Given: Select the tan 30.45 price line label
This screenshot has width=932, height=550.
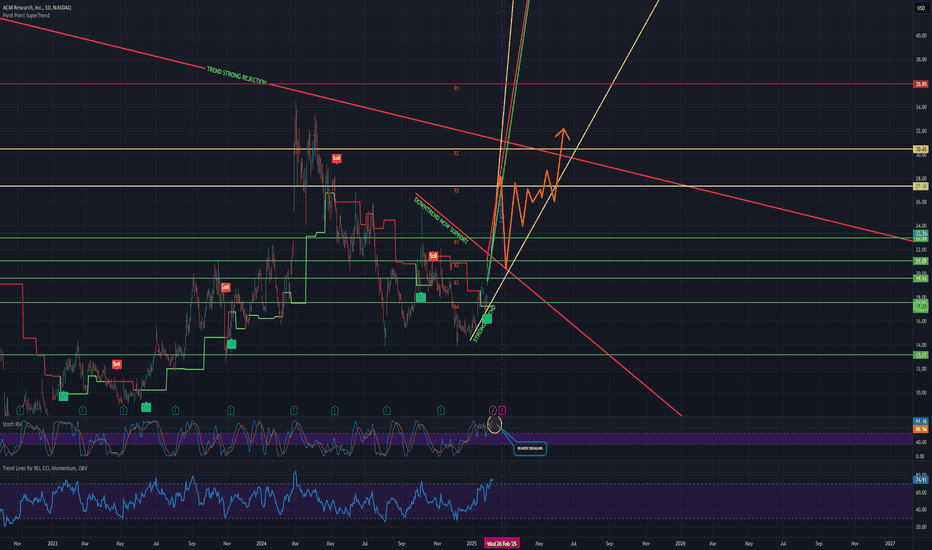Looking at the screenshot, I should tap(921, 149).
